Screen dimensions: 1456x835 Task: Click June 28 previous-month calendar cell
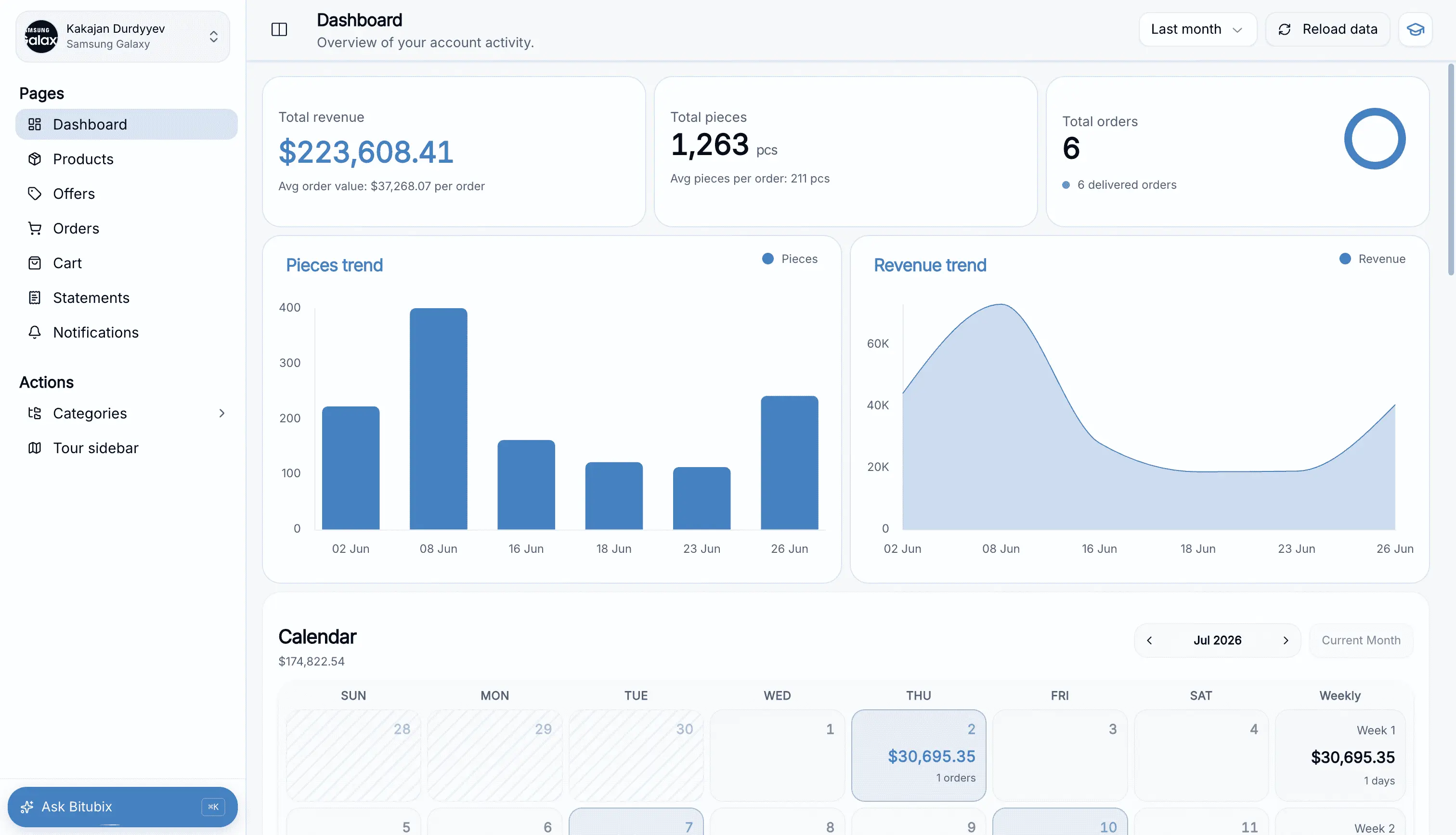pos(353,755)
